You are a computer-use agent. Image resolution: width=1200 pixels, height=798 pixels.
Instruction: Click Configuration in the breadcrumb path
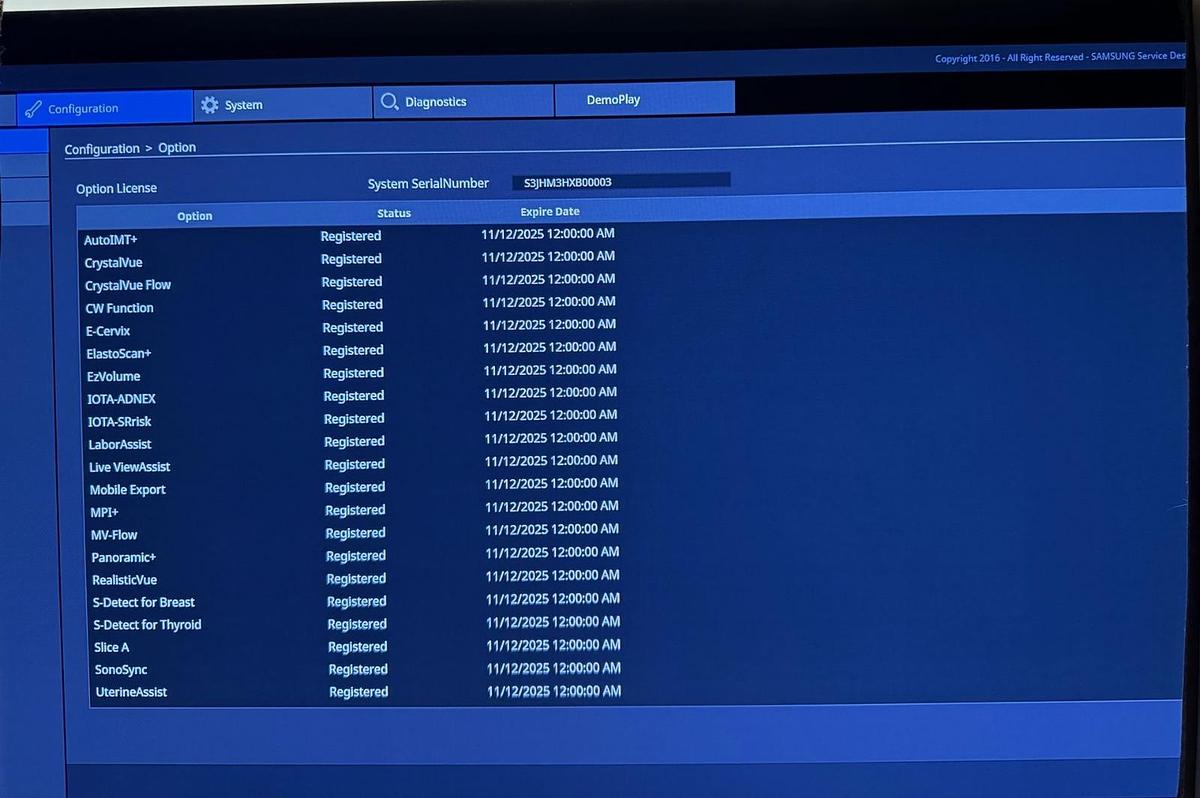pyautogui.click(x=102, y=149)
